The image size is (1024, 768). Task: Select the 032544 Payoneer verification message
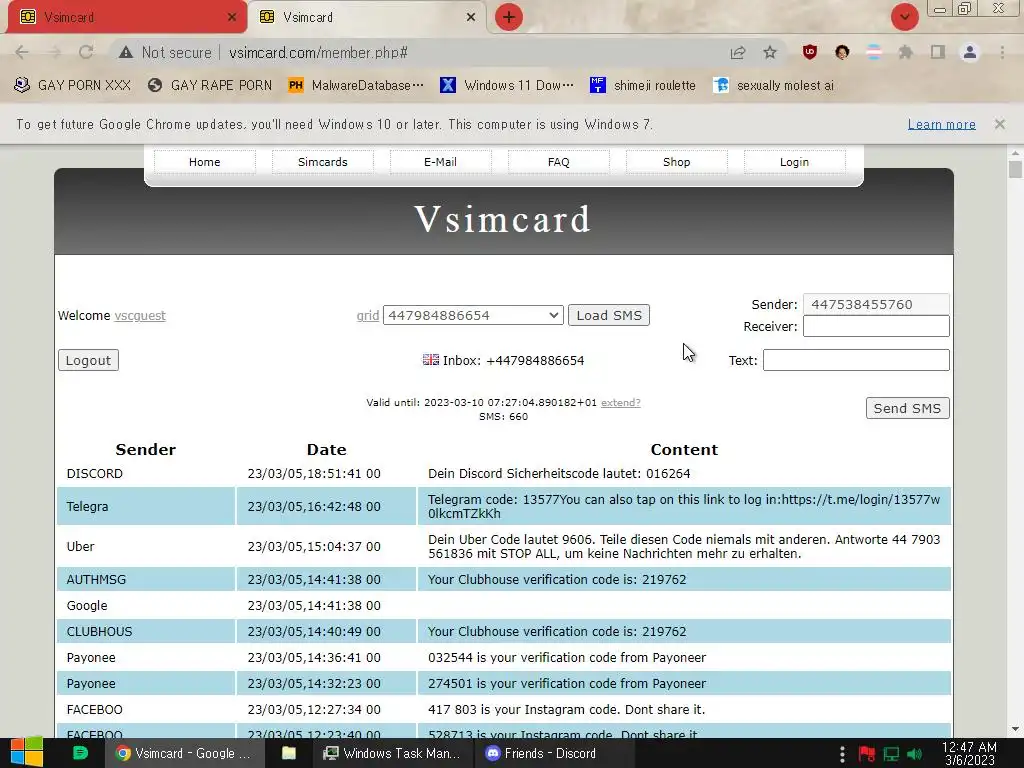click(x=684, y=658)
